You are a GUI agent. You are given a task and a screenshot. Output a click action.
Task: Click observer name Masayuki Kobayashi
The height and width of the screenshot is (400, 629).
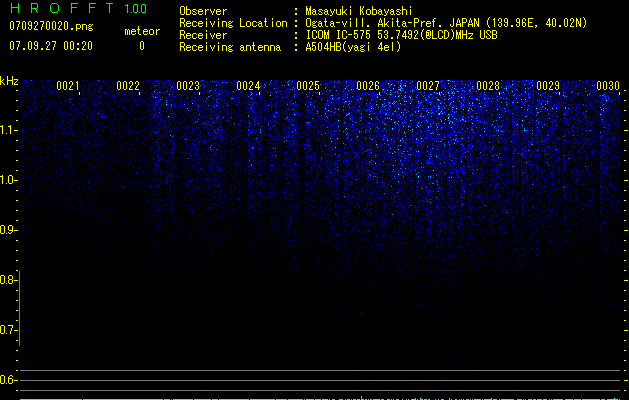coord(359,11)
